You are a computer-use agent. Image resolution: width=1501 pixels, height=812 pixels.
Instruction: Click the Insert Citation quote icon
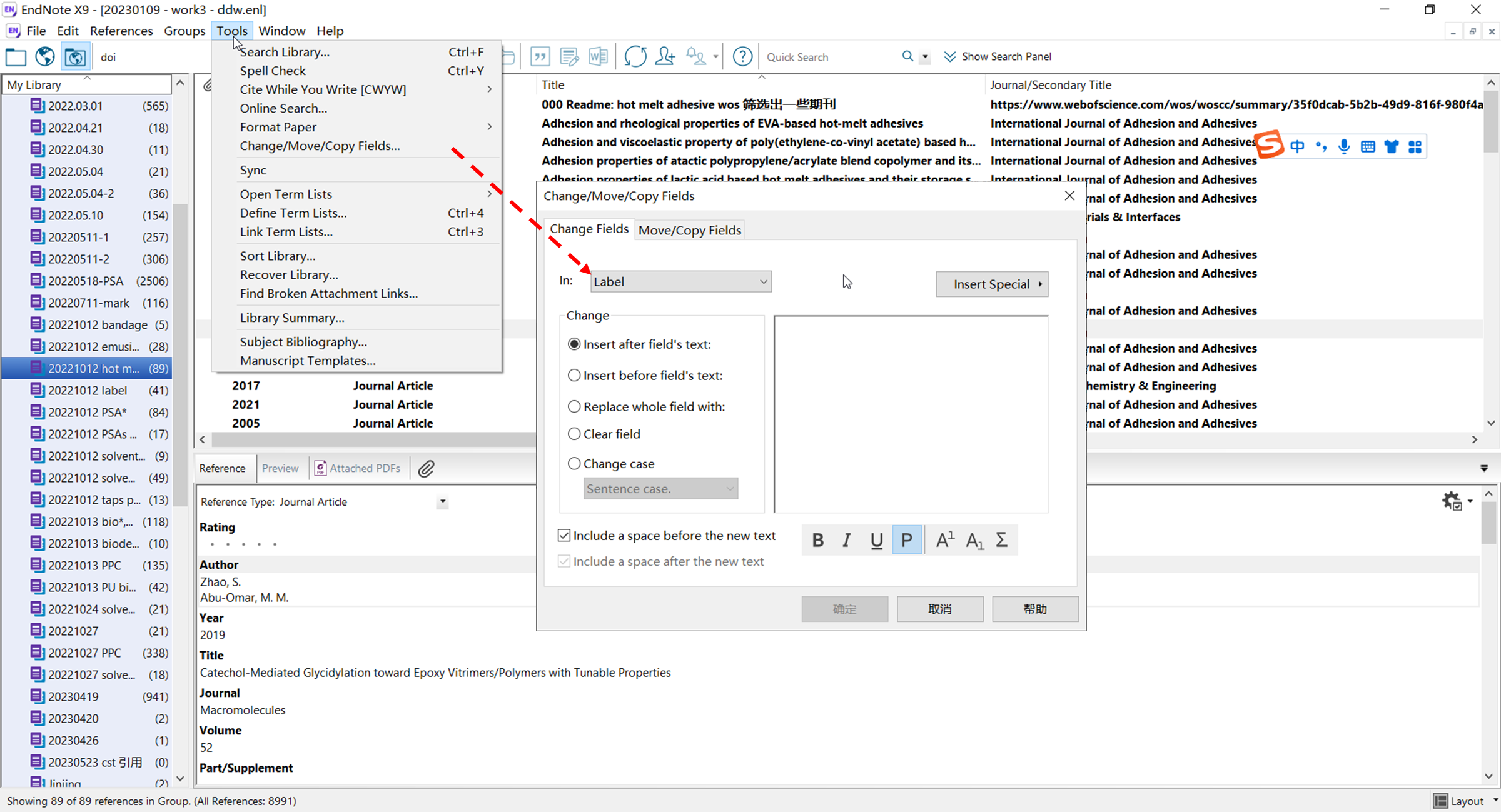pos(540,57)
